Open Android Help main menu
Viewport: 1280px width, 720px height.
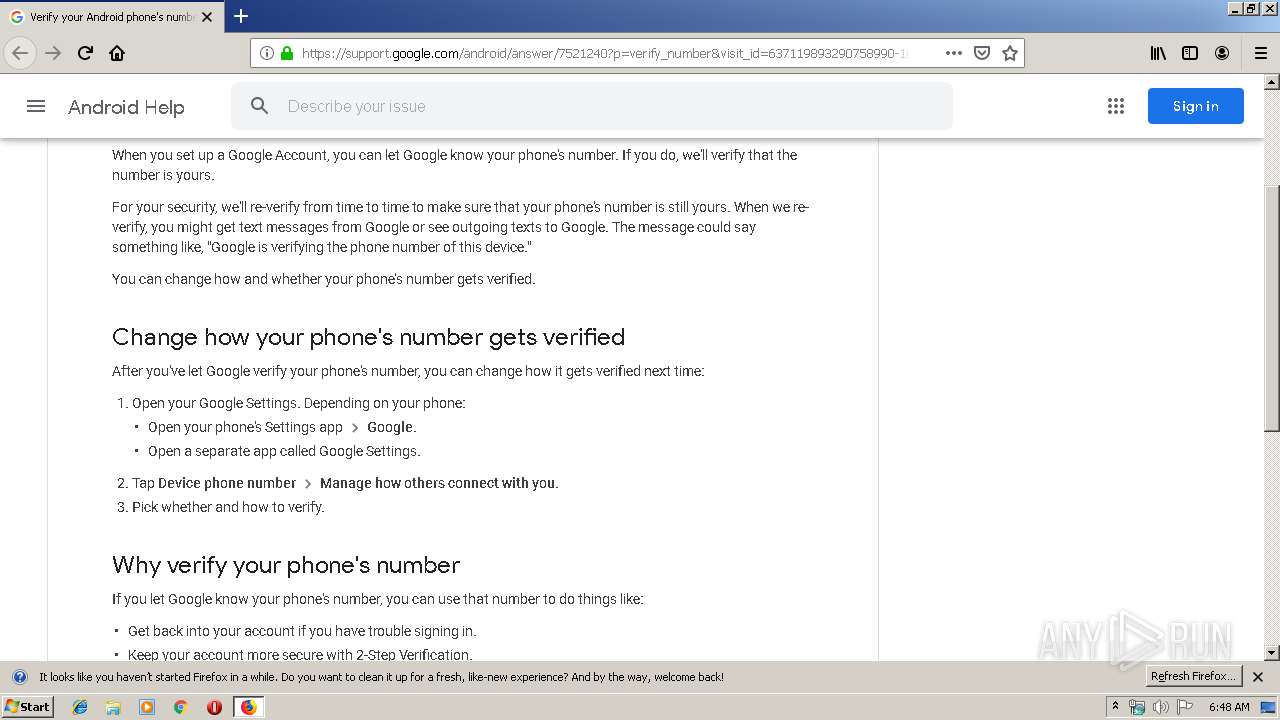pyautogui.click(x=36, y=106)
